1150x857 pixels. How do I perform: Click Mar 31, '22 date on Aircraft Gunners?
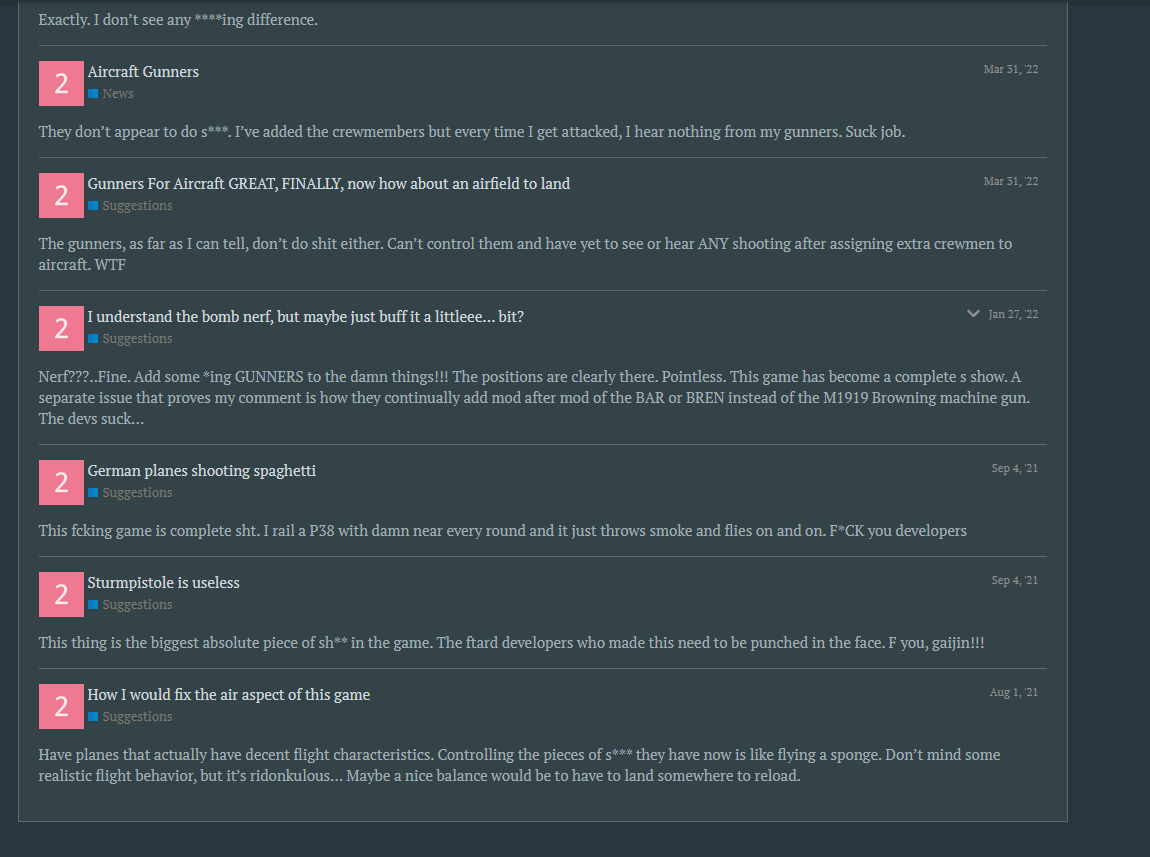coord(1010,70)
